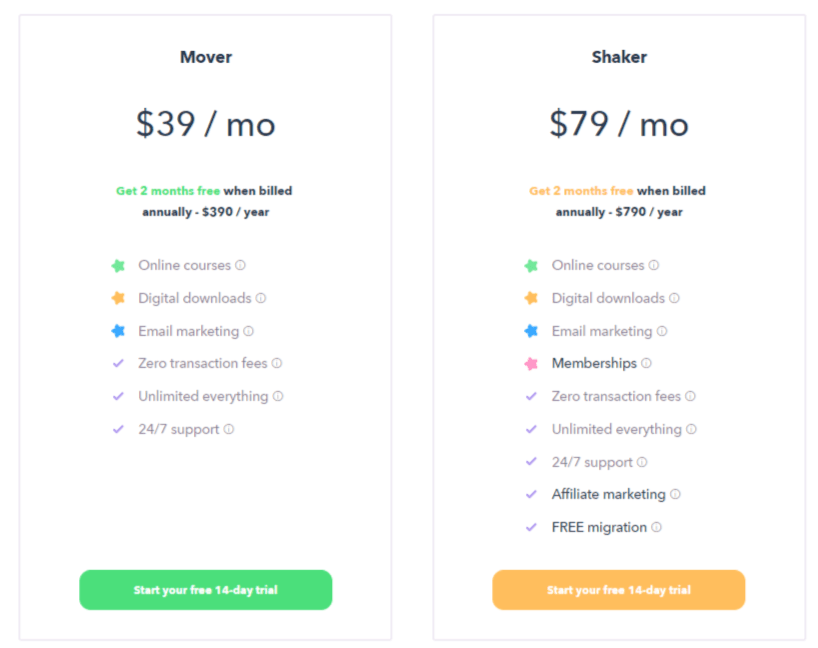Screen dimensions: 818x648
Task: Click green 'Get 2 months free' text
Action: pos(168,191)
